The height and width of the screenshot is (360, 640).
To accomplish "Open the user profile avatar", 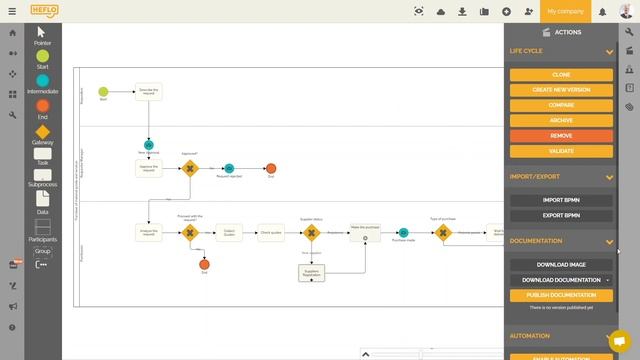I will [626, 11].
